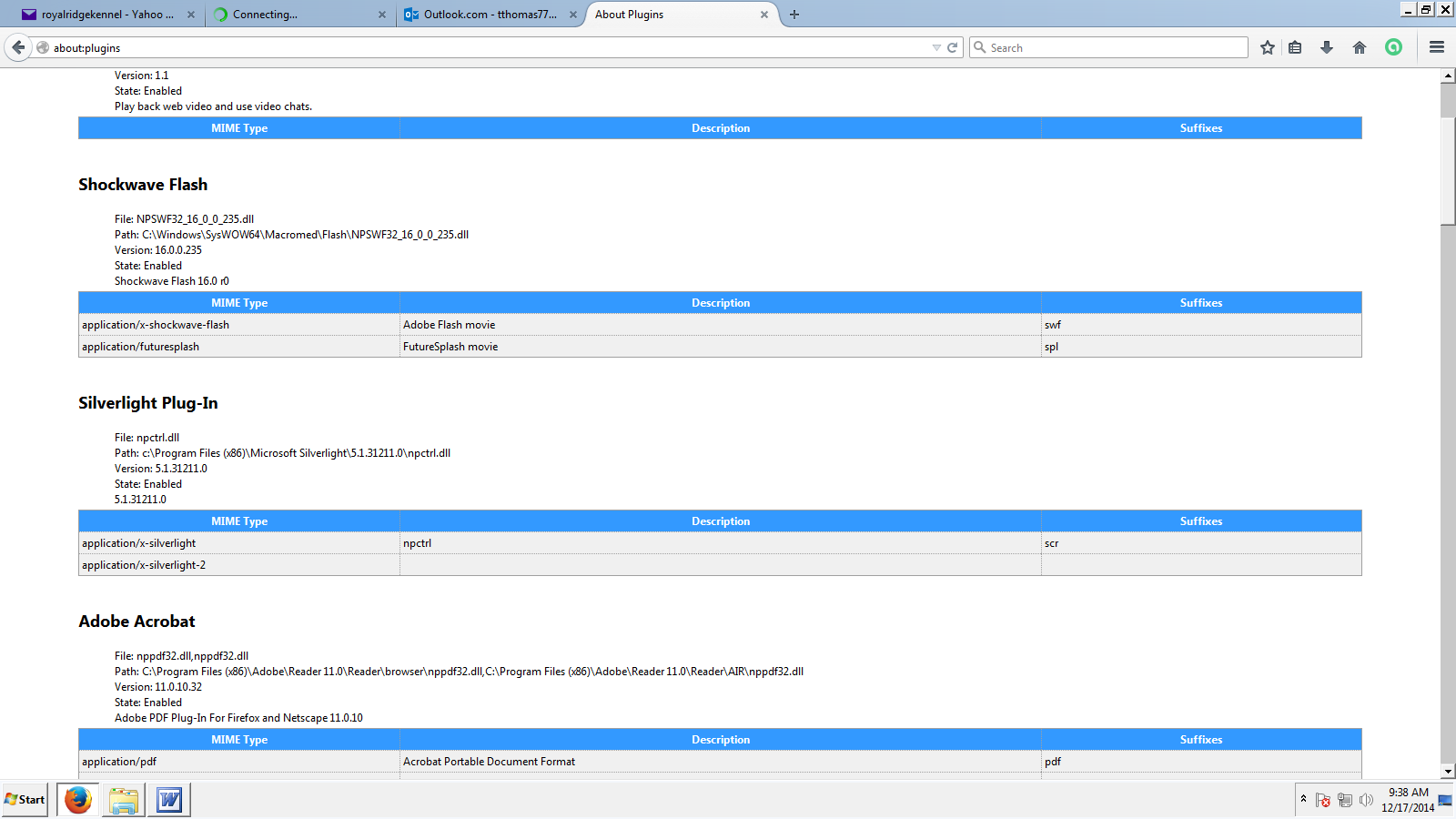The image size is (1456, 819).
Task: Show hidden tray icons arrow
Action: (1304, 799)
